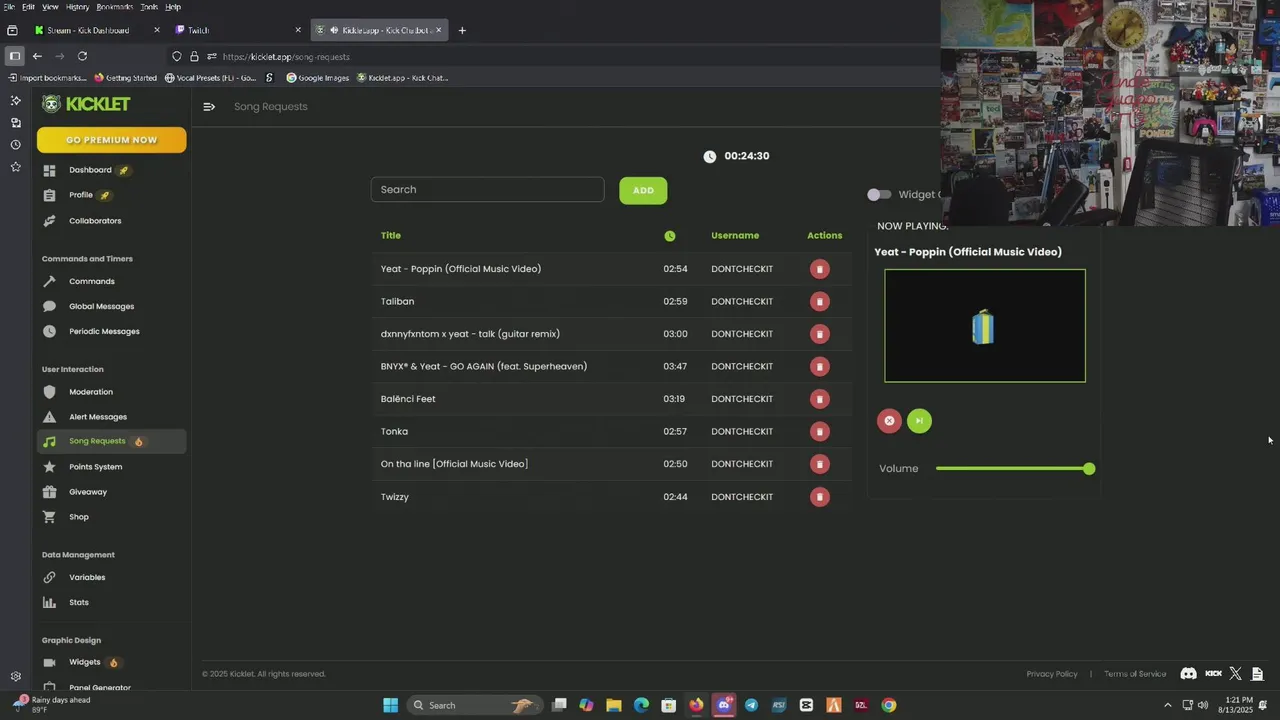This screenshot has width=1280, height=720.
Task: Sort by Username column header
Action: pyautogui.click(x=735, y=236)
